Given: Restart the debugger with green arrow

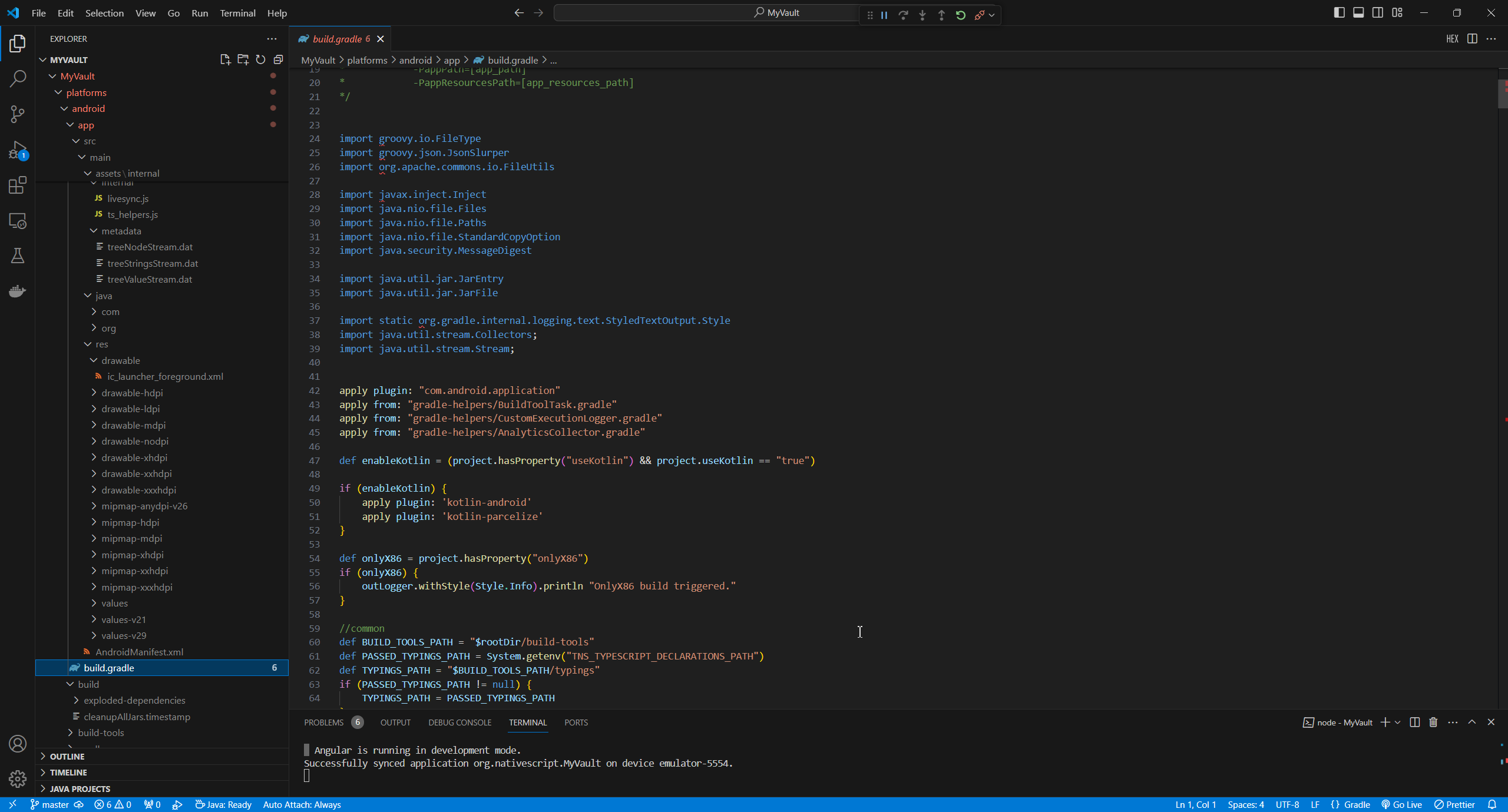Looking at the screenshot, I should pos(961,15).
